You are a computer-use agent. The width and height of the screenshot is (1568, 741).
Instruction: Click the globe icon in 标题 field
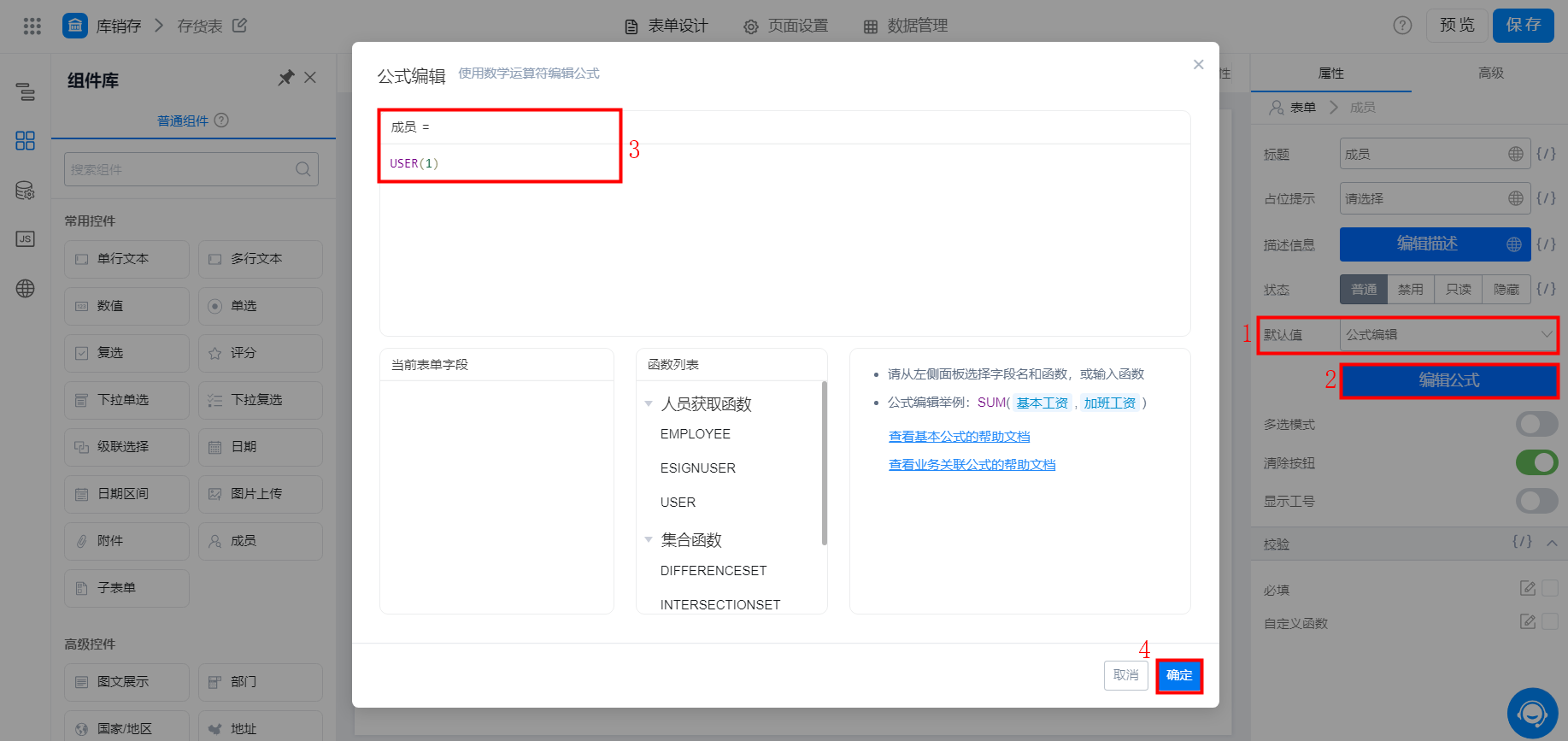click(1515, 154)
